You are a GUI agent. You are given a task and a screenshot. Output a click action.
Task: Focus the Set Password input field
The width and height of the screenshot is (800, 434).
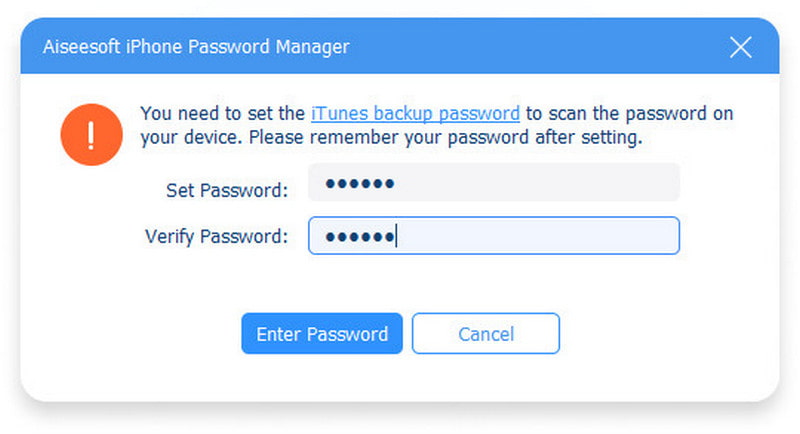pyautogui.click(x=493, y=183)
